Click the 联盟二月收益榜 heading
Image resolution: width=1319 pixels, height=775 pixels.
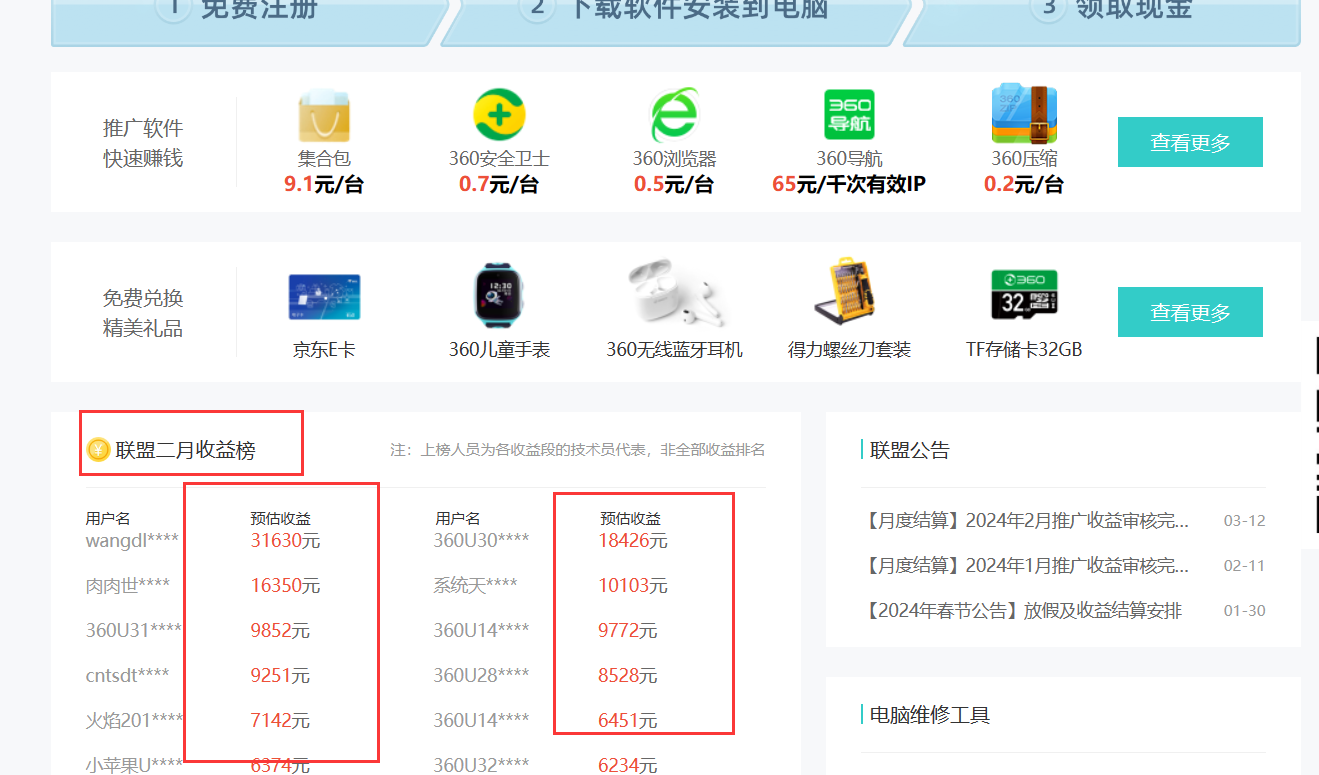(186, 451)
